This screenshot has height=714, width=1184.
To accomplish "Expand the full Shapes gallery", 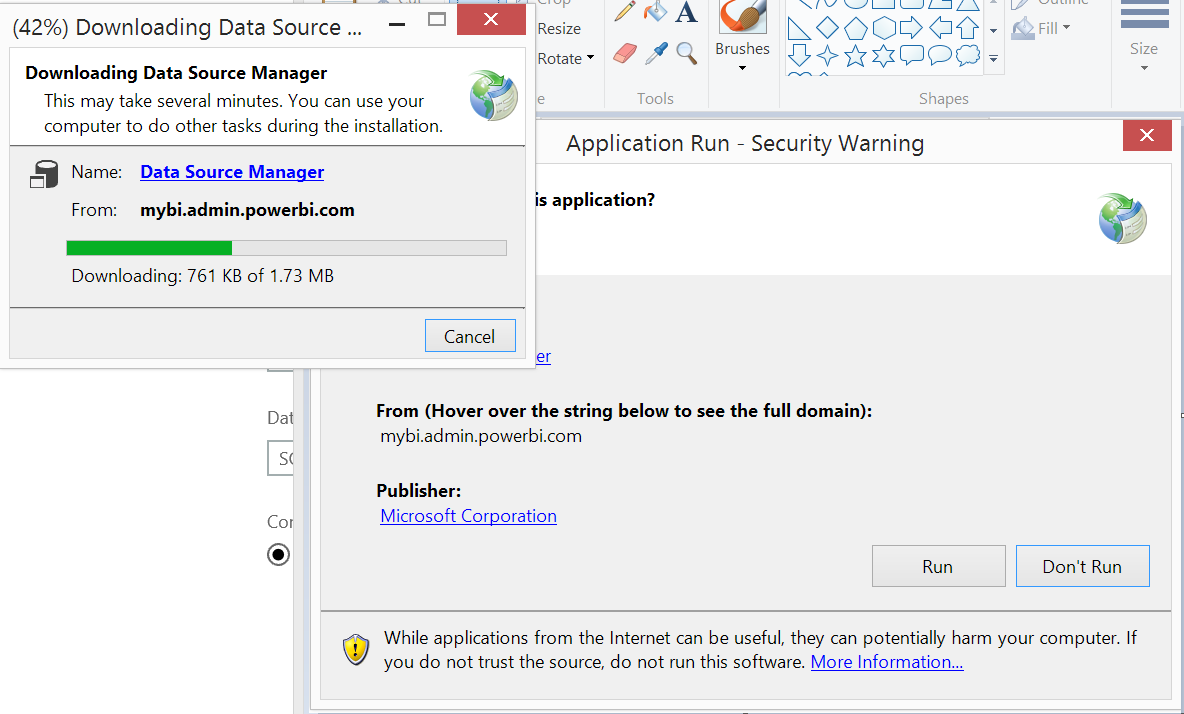I will (x=994, y=58).
